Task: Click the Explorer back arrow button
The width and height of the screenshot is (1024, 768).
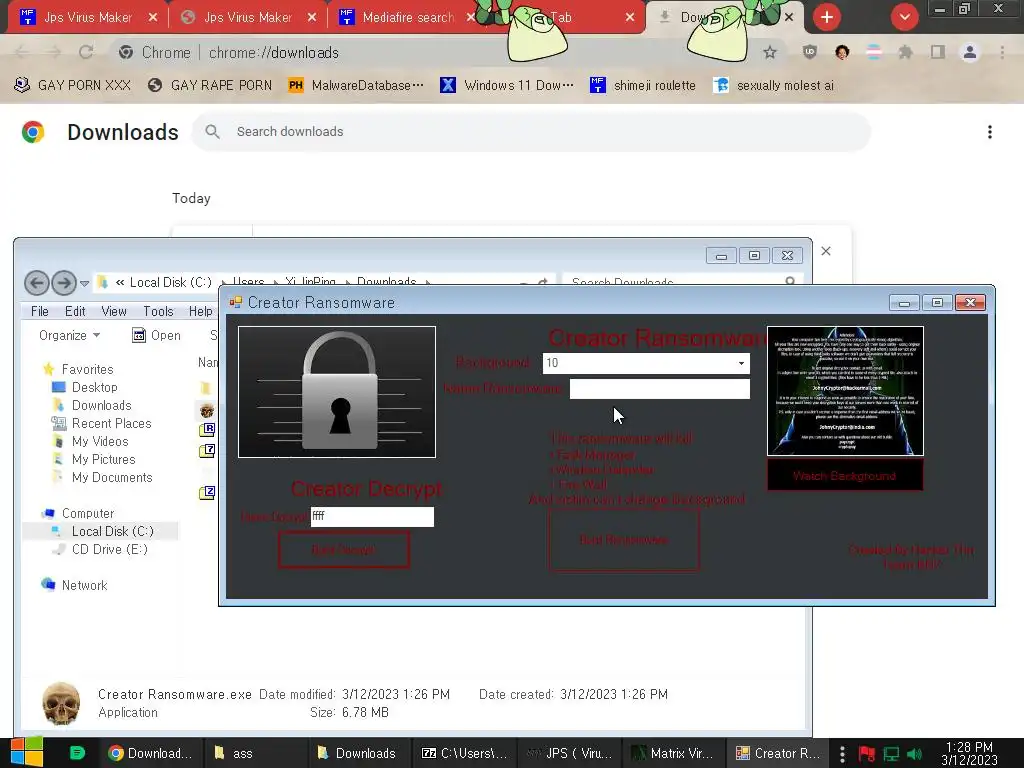Action: coord(37,283)
